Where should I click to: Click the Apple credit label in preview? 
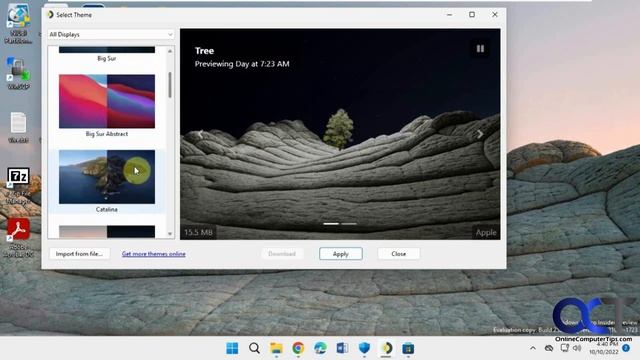486,233
